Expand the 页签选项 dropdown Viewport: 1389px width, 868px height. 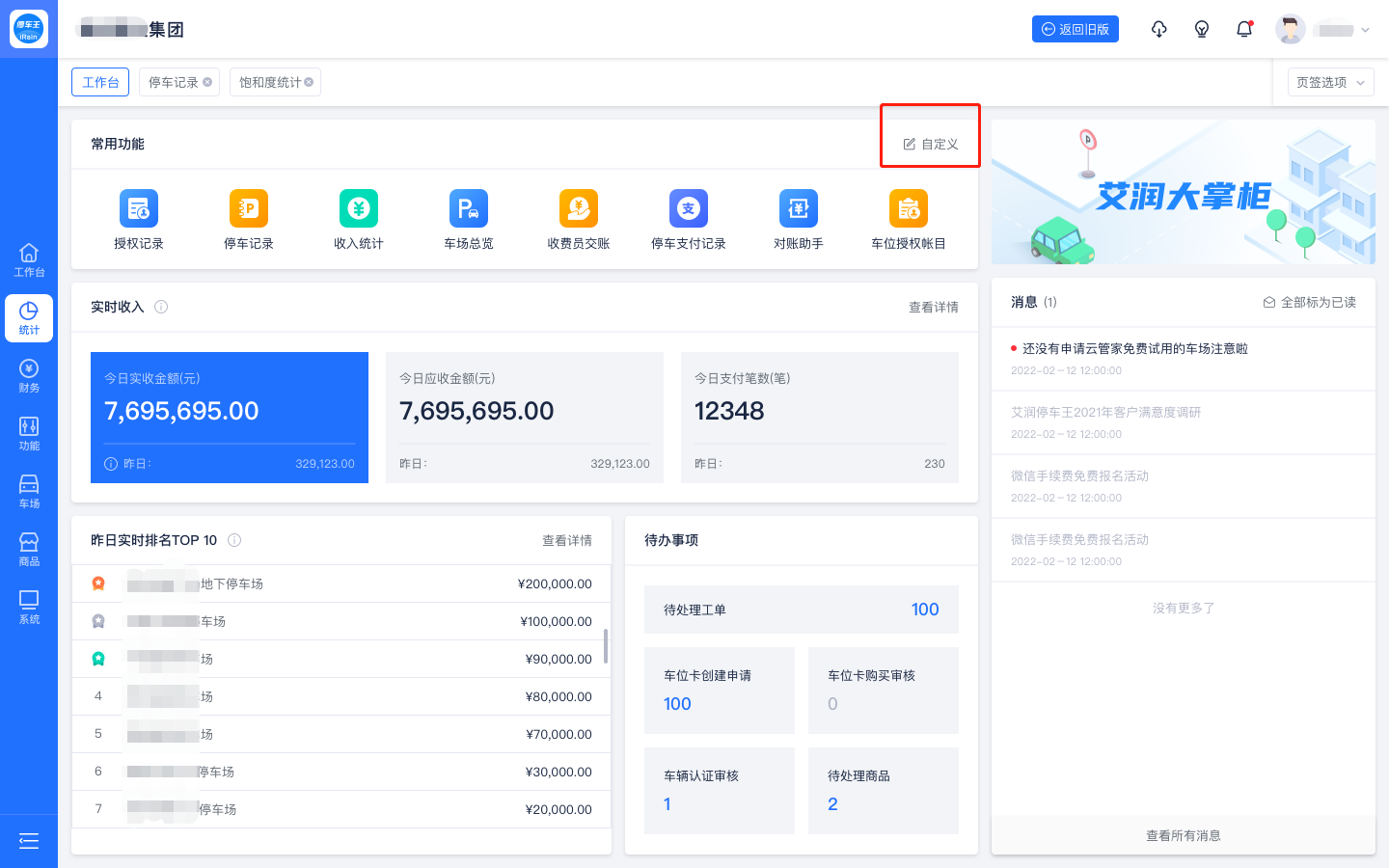[x=1331, y=82]
